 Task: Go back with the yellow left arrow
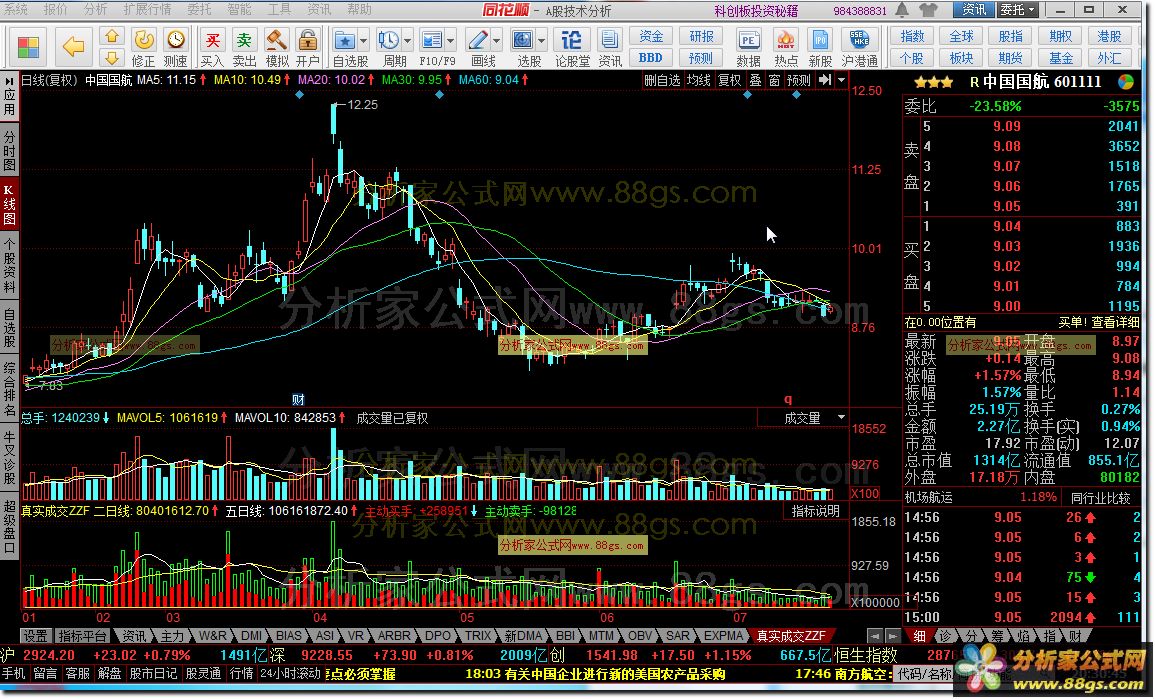[x=73, y=47]
